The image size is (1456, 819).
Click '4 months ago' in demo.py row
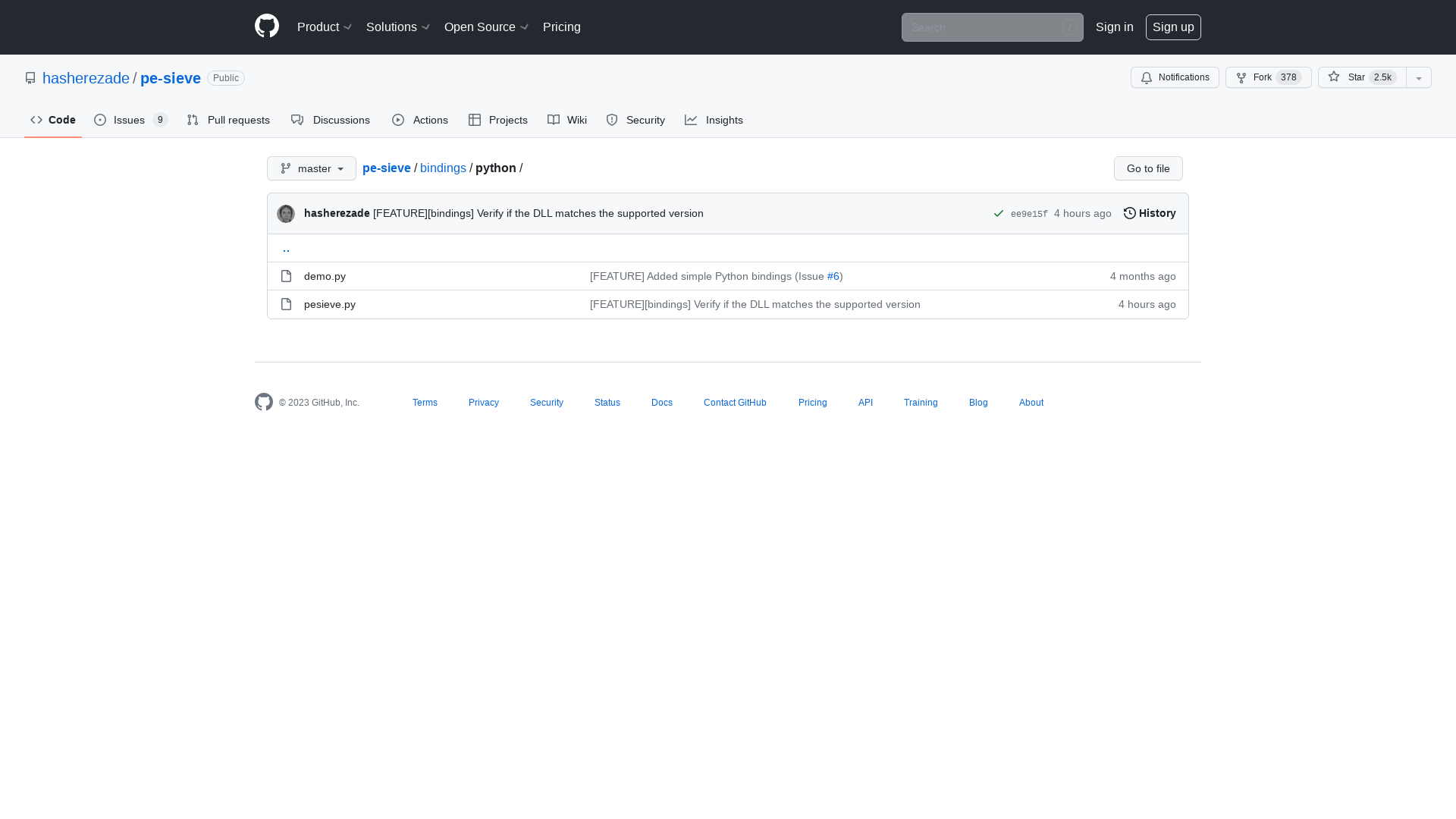point(1143,276)
